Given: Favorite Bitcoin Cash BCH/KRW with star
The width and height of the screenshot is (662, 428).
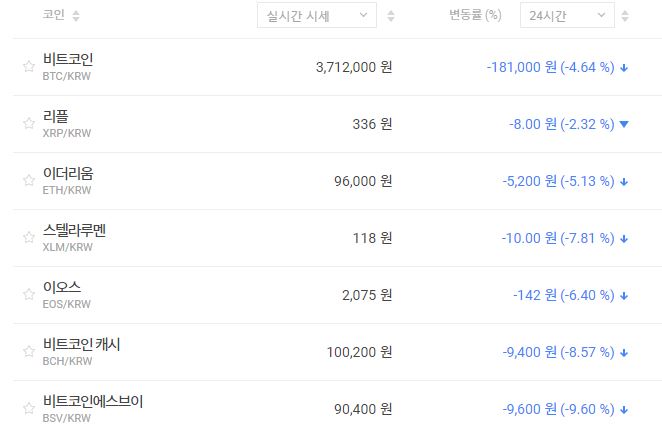Looking at the screenshot, I should click(x=29, y=352).
